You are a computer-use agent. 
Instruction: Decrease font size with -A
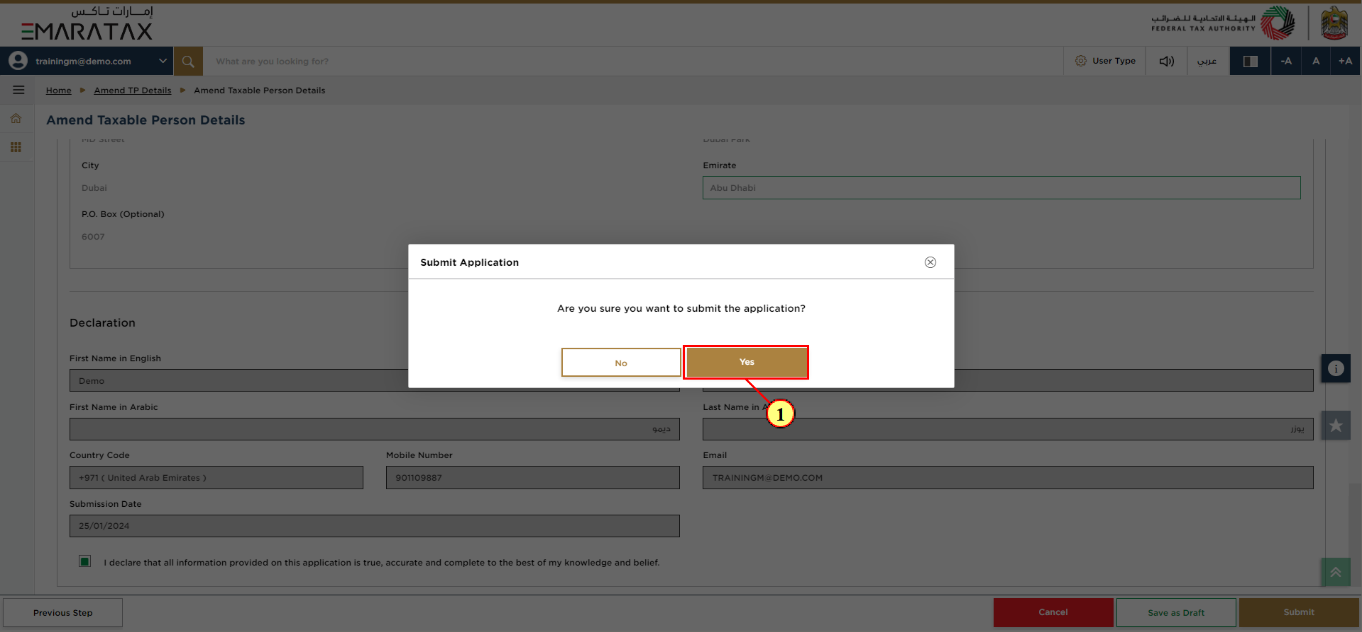(1286, 61)
